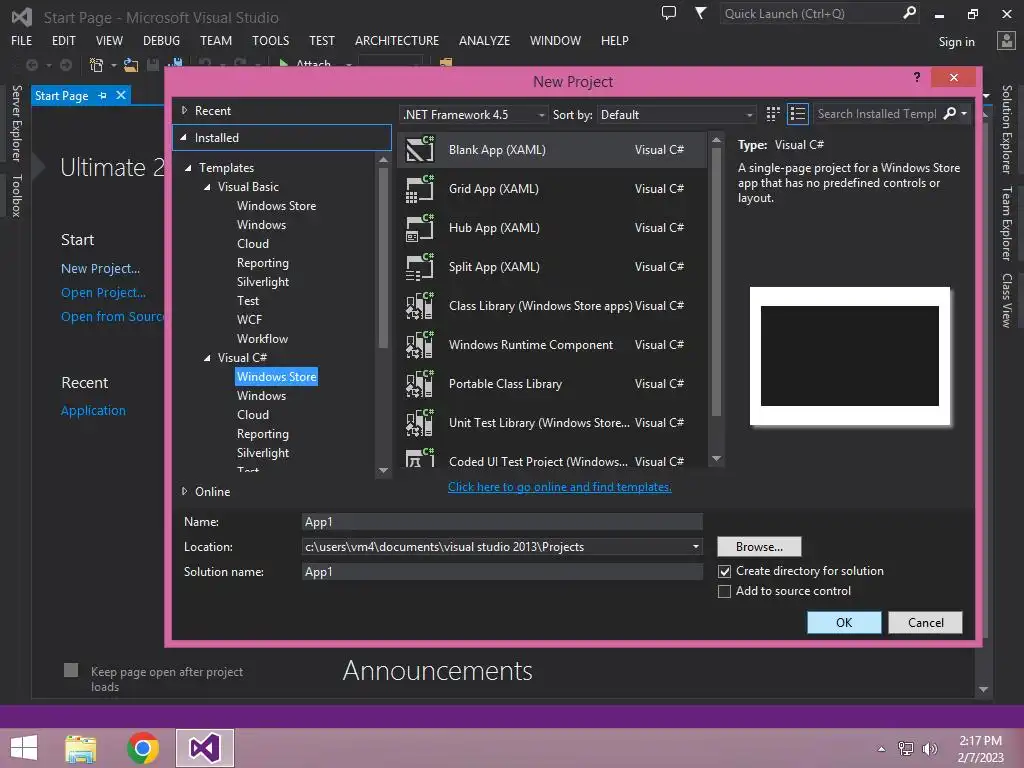This screenshot has height=768, width=1024.
Task: Click the Browse... button
Action: pos(759,547)
